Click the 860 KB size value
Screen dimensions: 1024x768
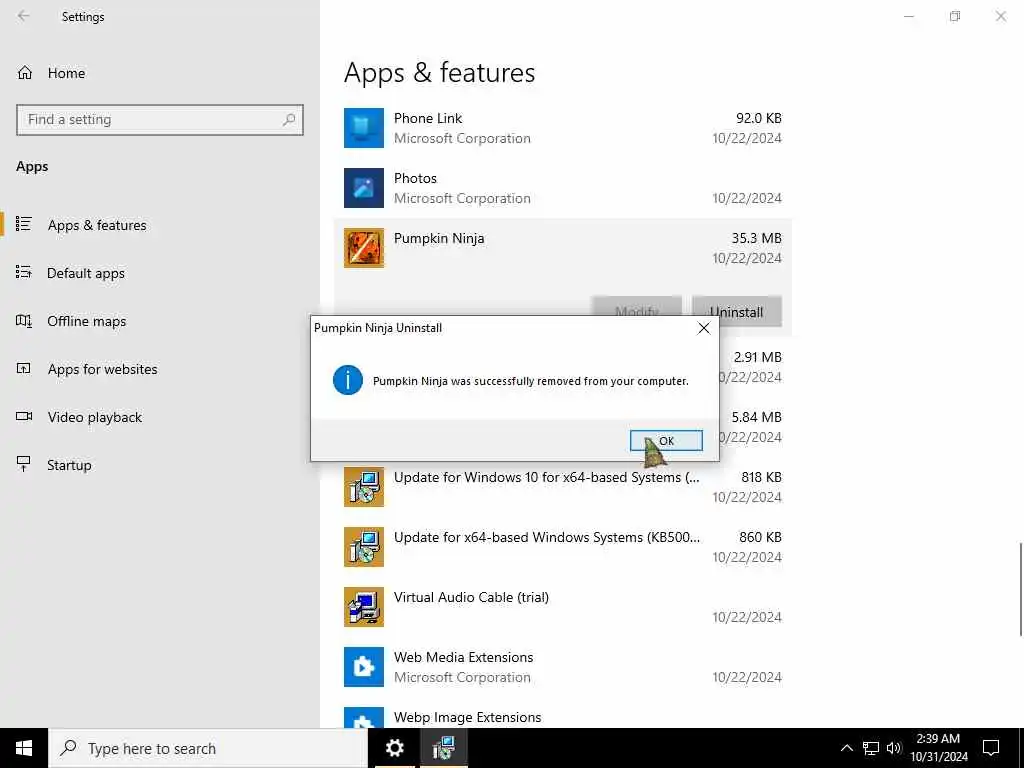click(x=760, y=537)
